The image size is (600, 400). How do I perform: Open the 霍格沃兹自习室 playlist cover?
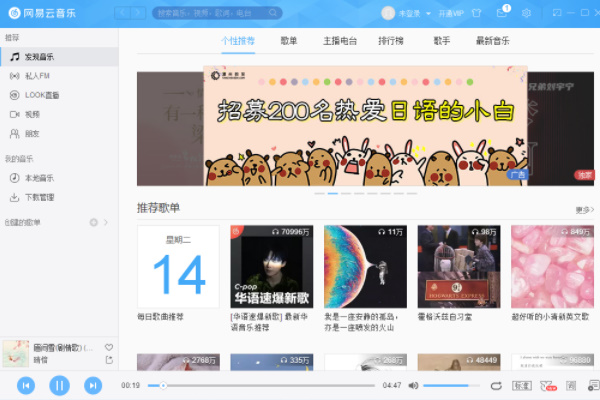click(x=459, y=266)
